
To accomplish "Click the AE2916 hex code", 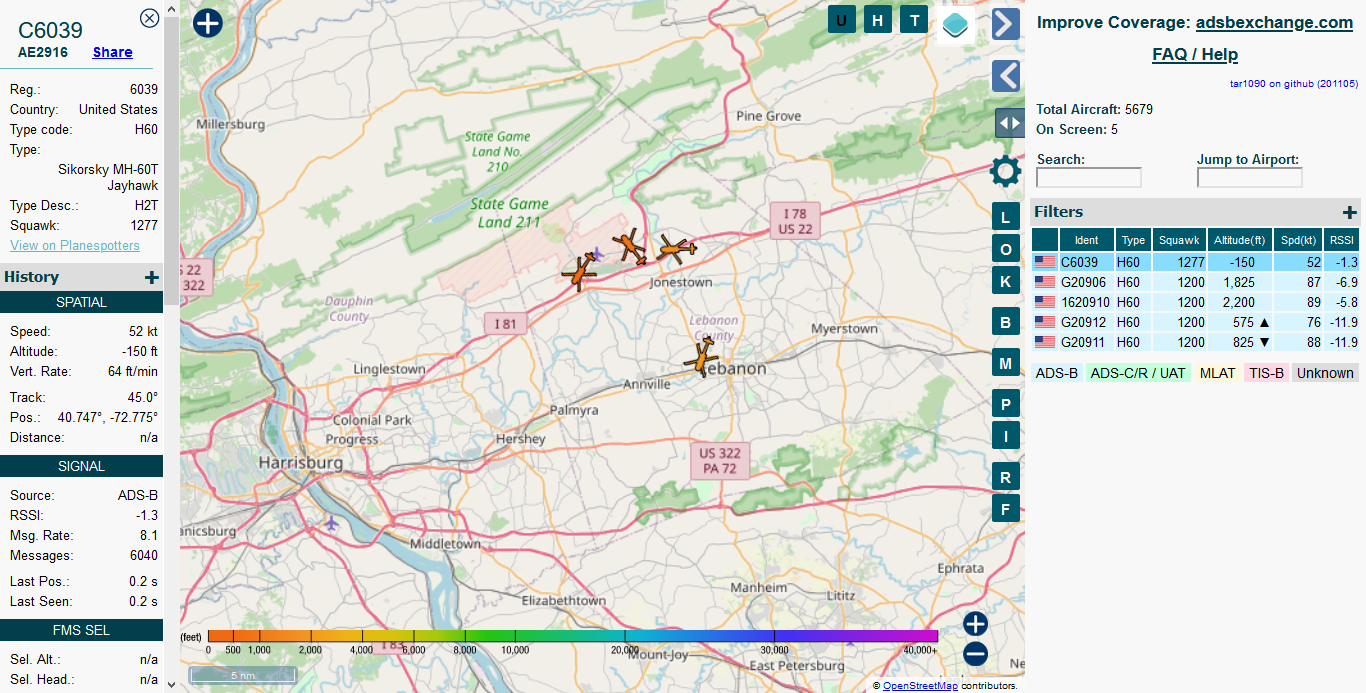I will click(x=43, y=52).
